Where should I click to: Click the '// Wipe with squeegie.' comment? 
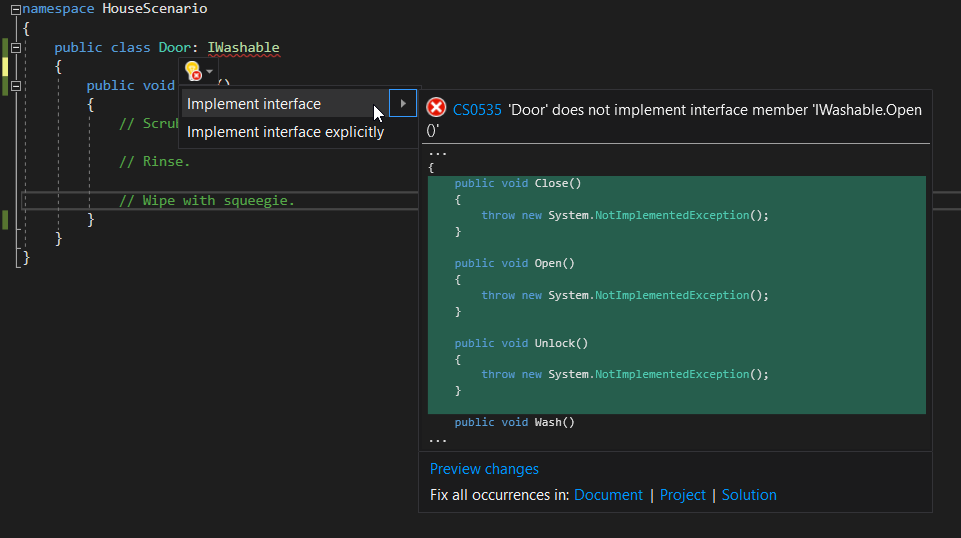pos(207,200)
